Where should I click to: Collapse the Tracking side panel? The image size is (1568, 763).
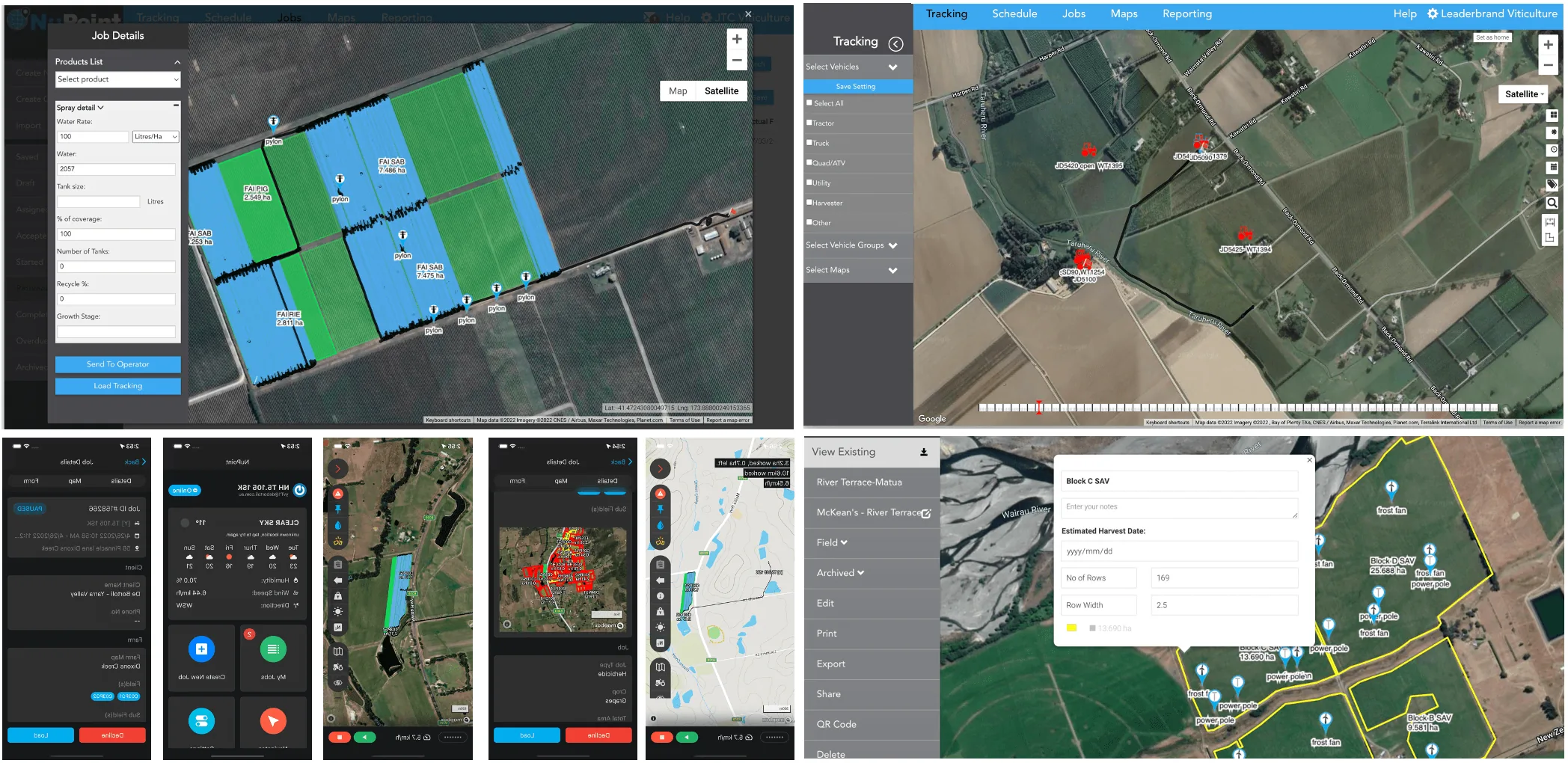click(x=895, y=44)
